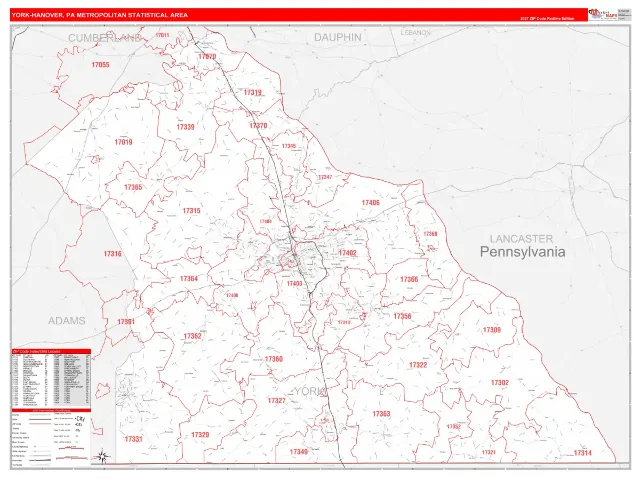
Task: Select ZIP code 17331 label
Action: (x=133, y=439)
